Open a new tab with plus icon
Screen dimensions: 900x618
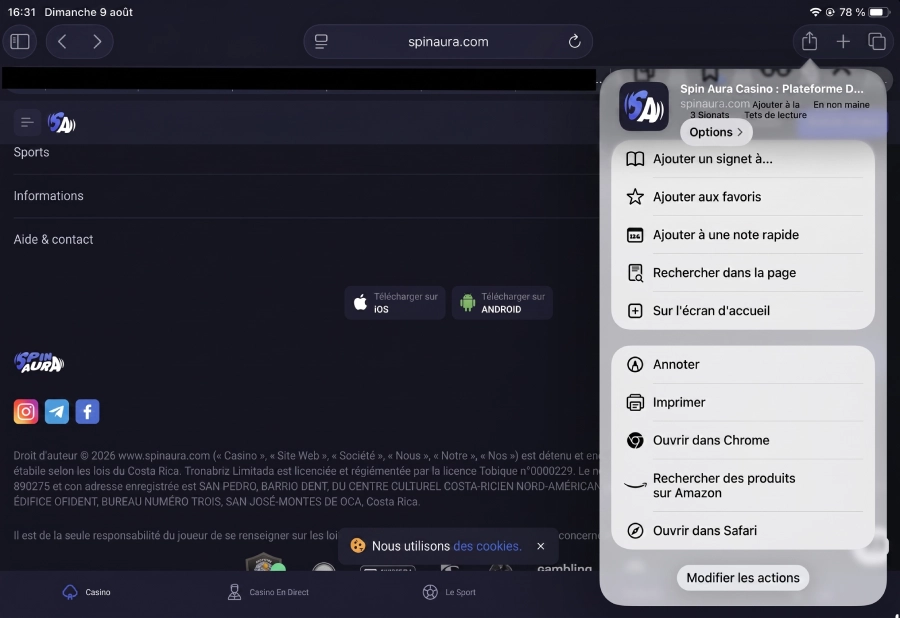tap(843, 41)
